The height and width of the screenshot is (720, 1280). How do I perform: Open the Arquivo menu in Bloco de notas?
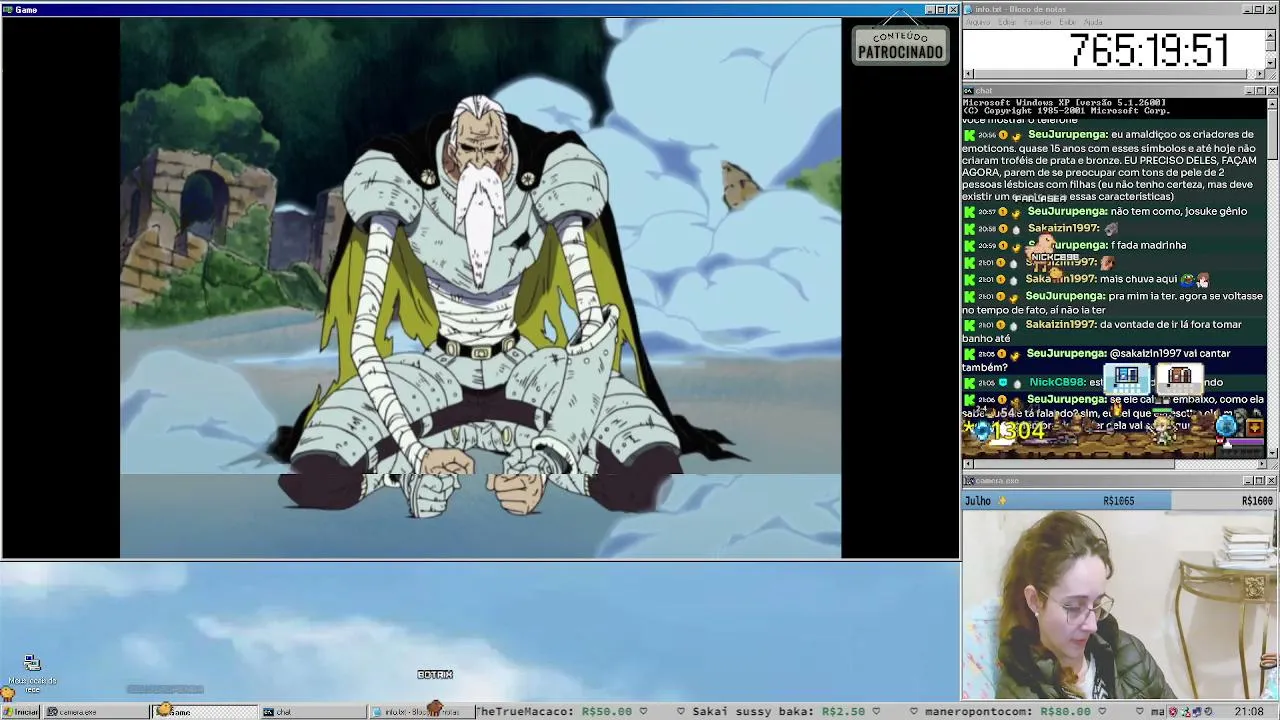[978, 22]
